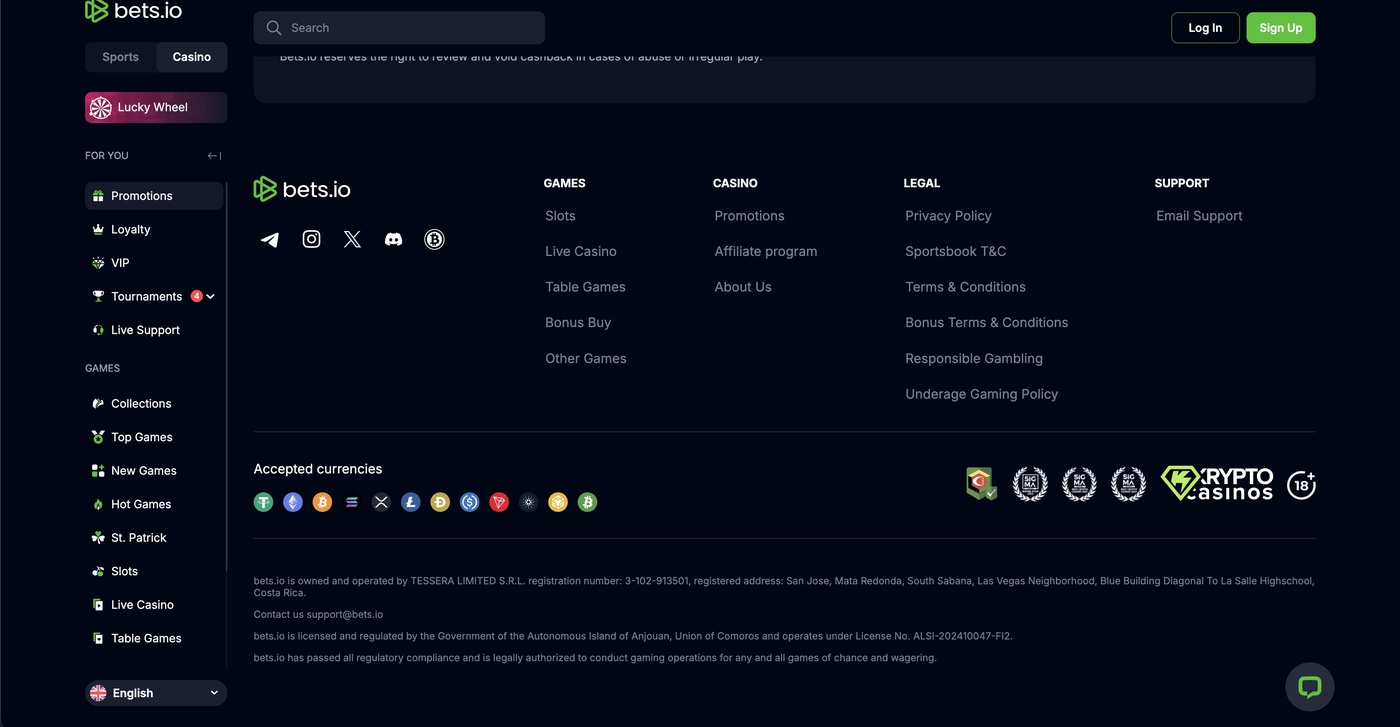Open the Terms & Conditions link
This screenshot has height=727, width=1400.
(965, 287)
